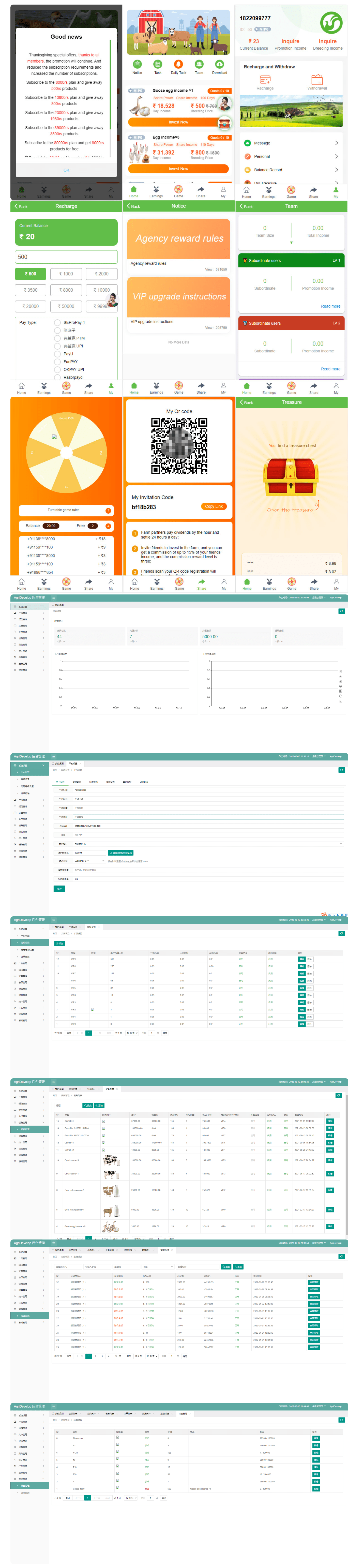Click the Copy Link button
Image resolution: width=348 pixels, height=1568 pixels.
coord(213,506)
